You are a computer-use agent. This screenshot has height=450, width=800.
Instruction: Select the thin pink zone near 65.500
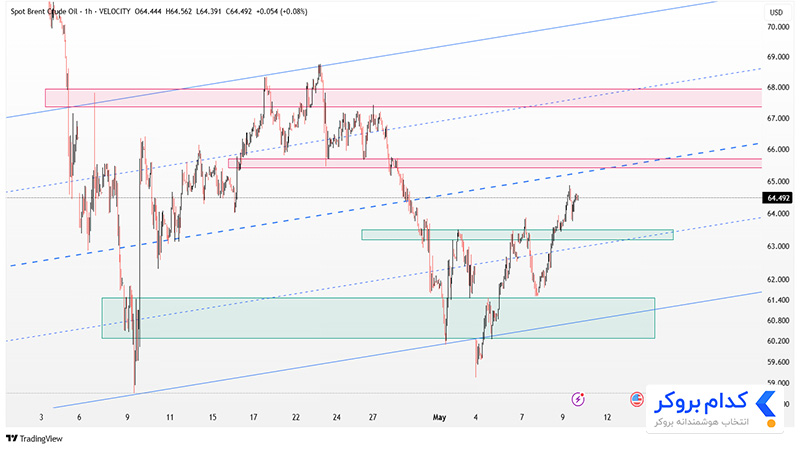[494, 163]
